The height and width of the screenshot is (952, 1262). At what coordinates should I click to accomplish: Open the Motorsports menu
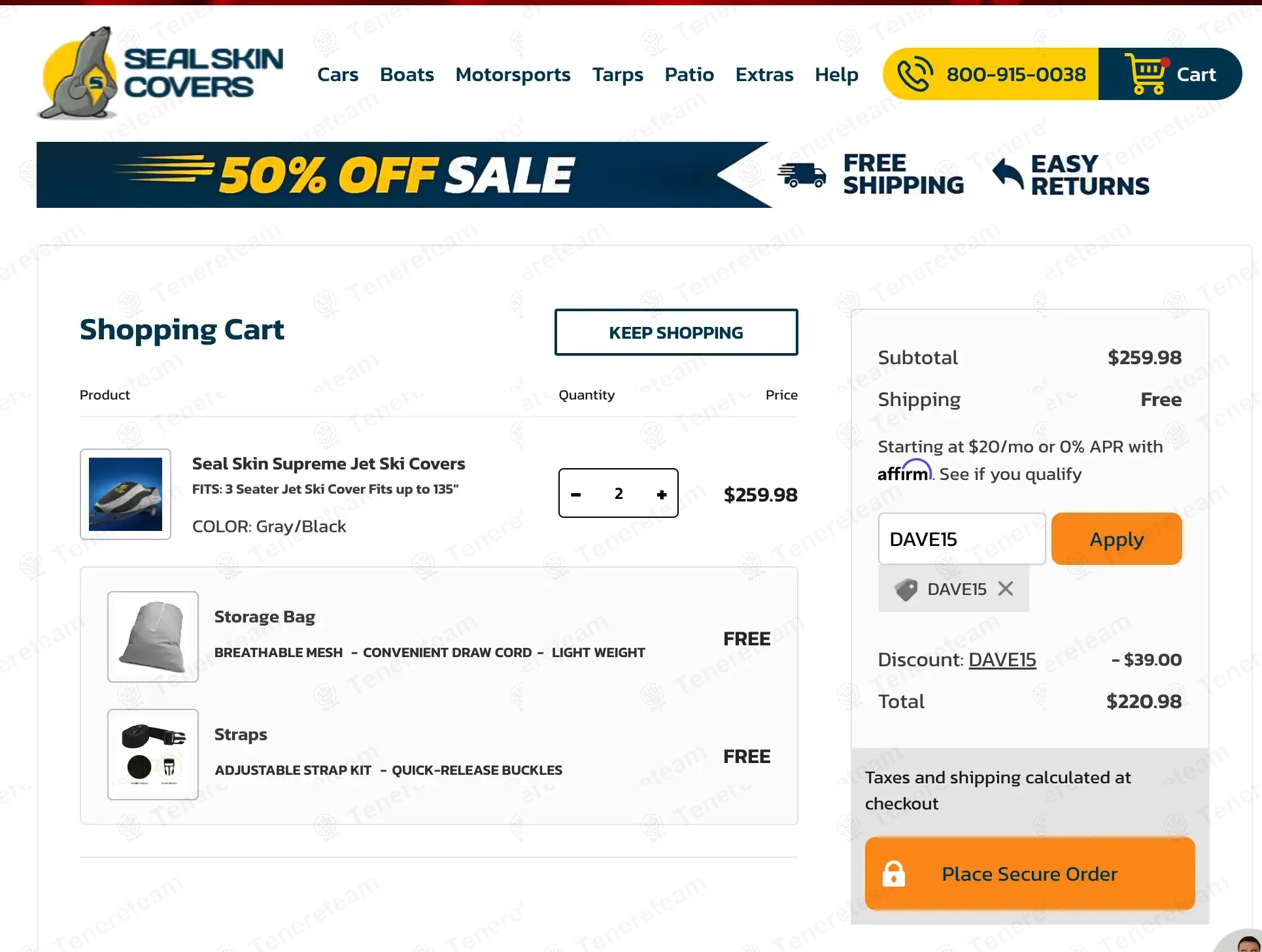(x=513, y=75)
